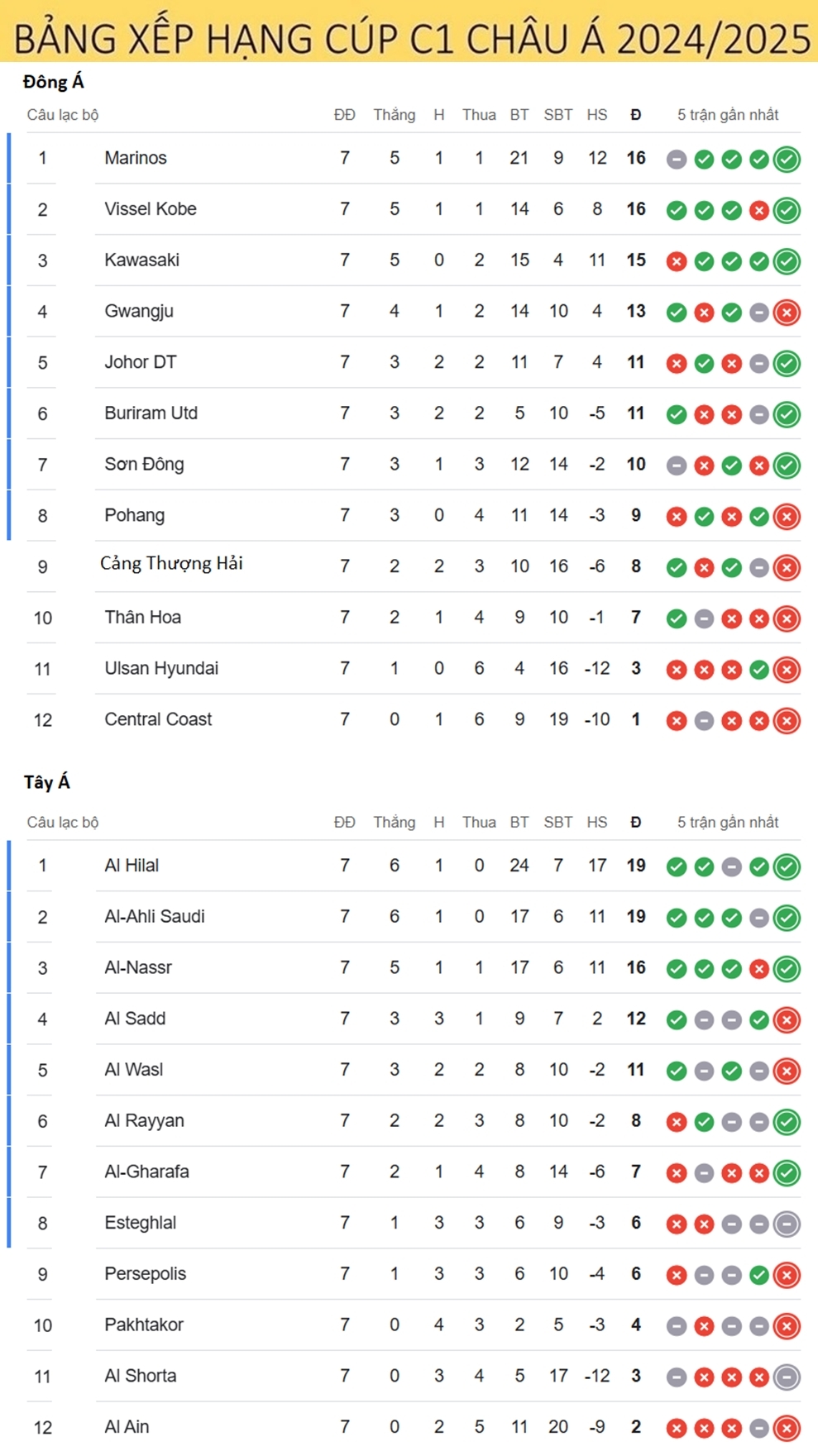Click Kawasaki's first red loss icon
This screenshot has height=1456, width=818.
[x=677, y=261]
